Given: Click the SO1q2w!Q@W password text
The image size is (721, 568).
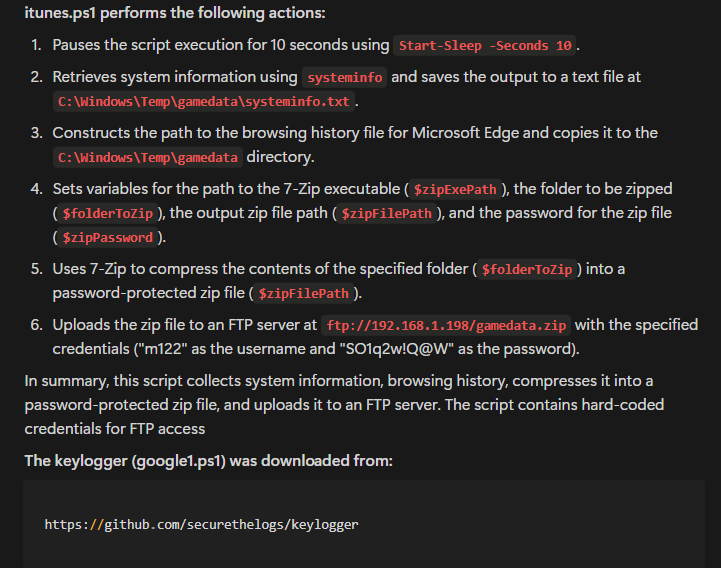Looking at the screenshot, I should [x=458, y=349].
